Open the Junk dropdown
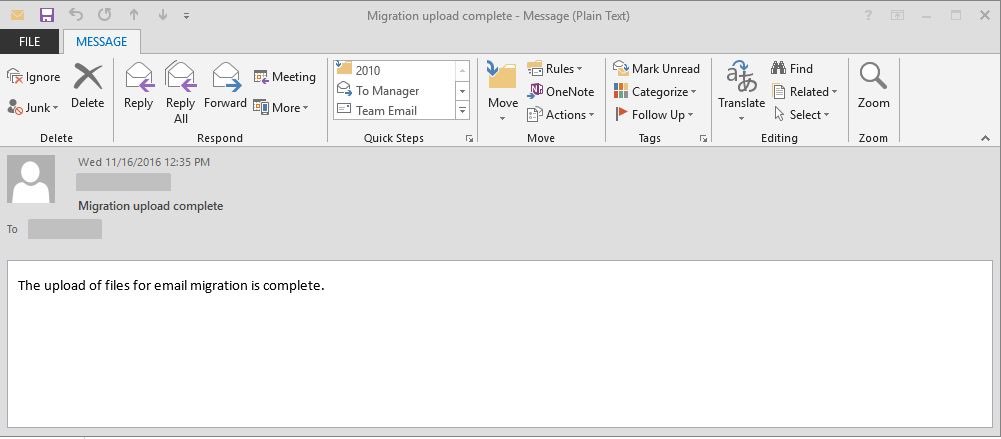Viewport: 1001px width, 439px height. [x=33, y=108]
